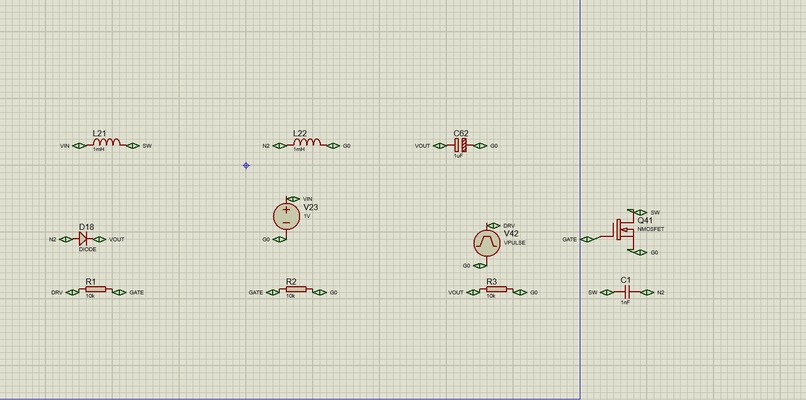806x400 pixels.
Task: Click the G0 terminal of R2
Action: [x=320, y=293]
